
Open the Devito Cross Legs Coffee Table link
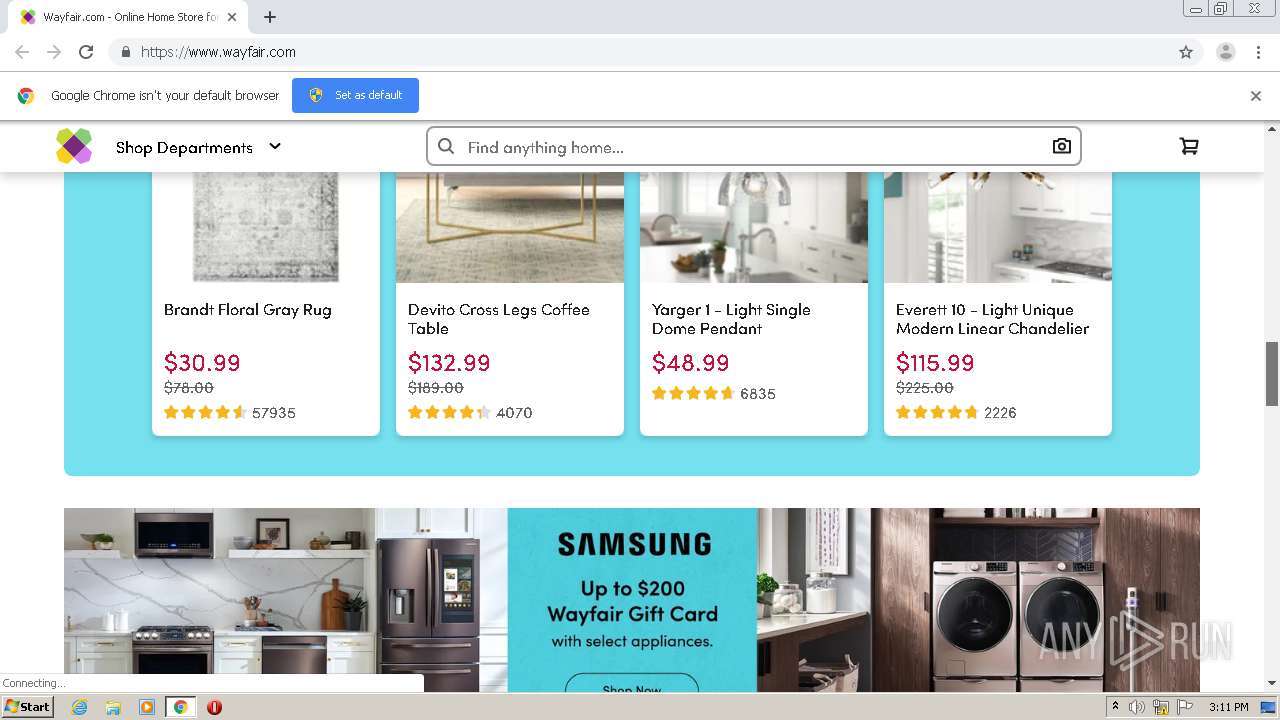coord(499,319)
